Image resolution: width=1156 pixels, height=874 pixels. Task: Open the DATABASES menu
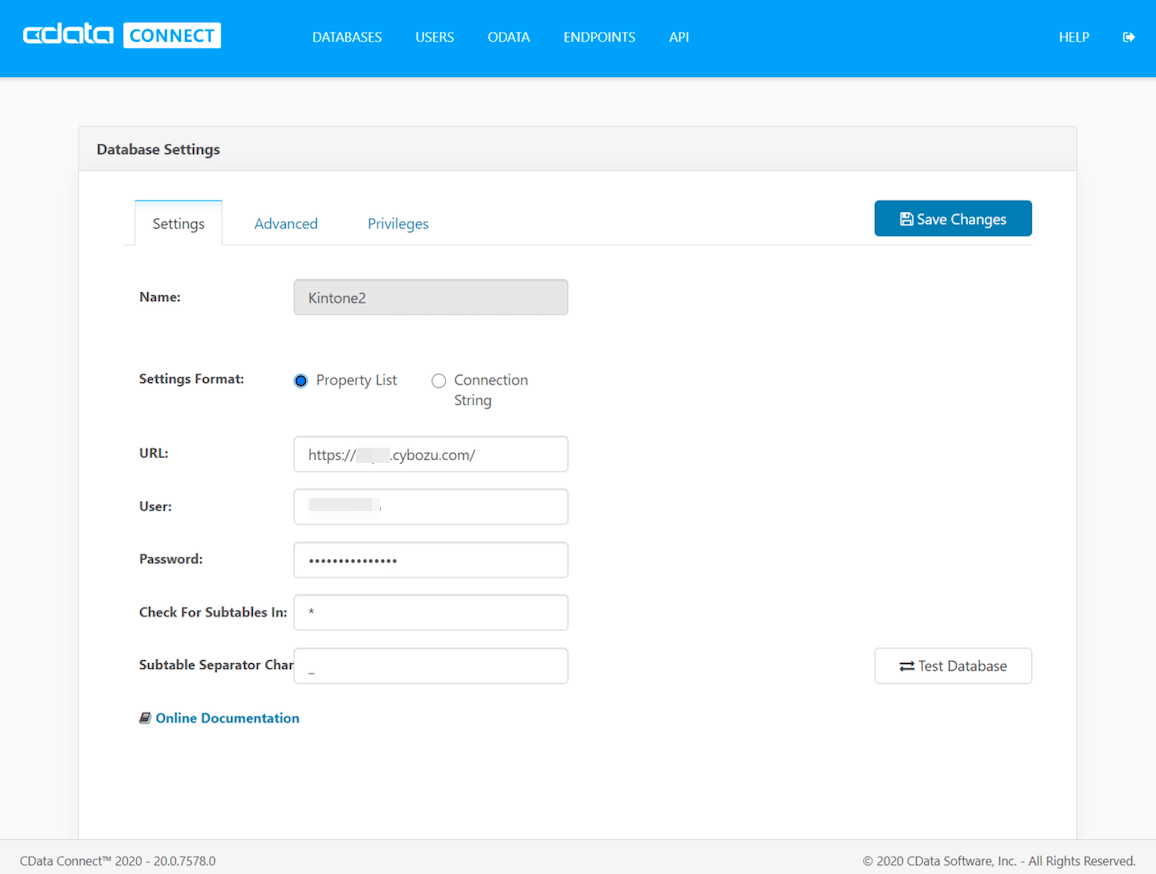click(347, 37)
